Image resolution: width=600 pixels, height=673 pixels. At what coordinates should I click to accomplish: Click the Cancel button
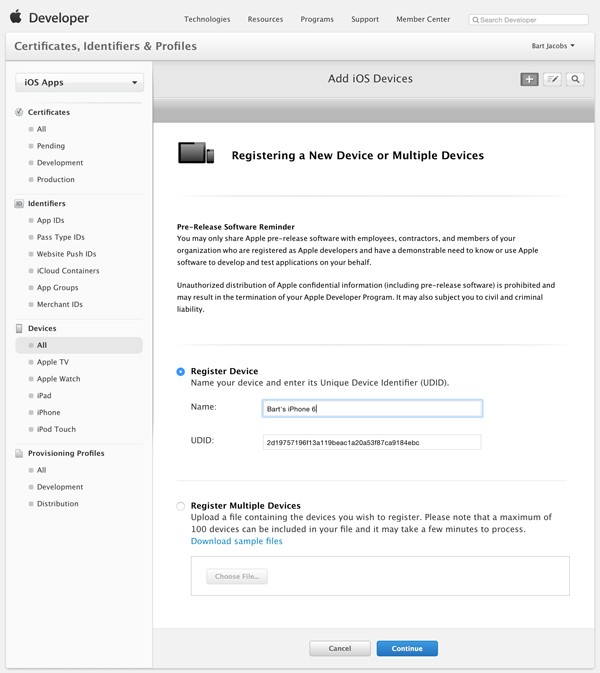click(339, 649)
